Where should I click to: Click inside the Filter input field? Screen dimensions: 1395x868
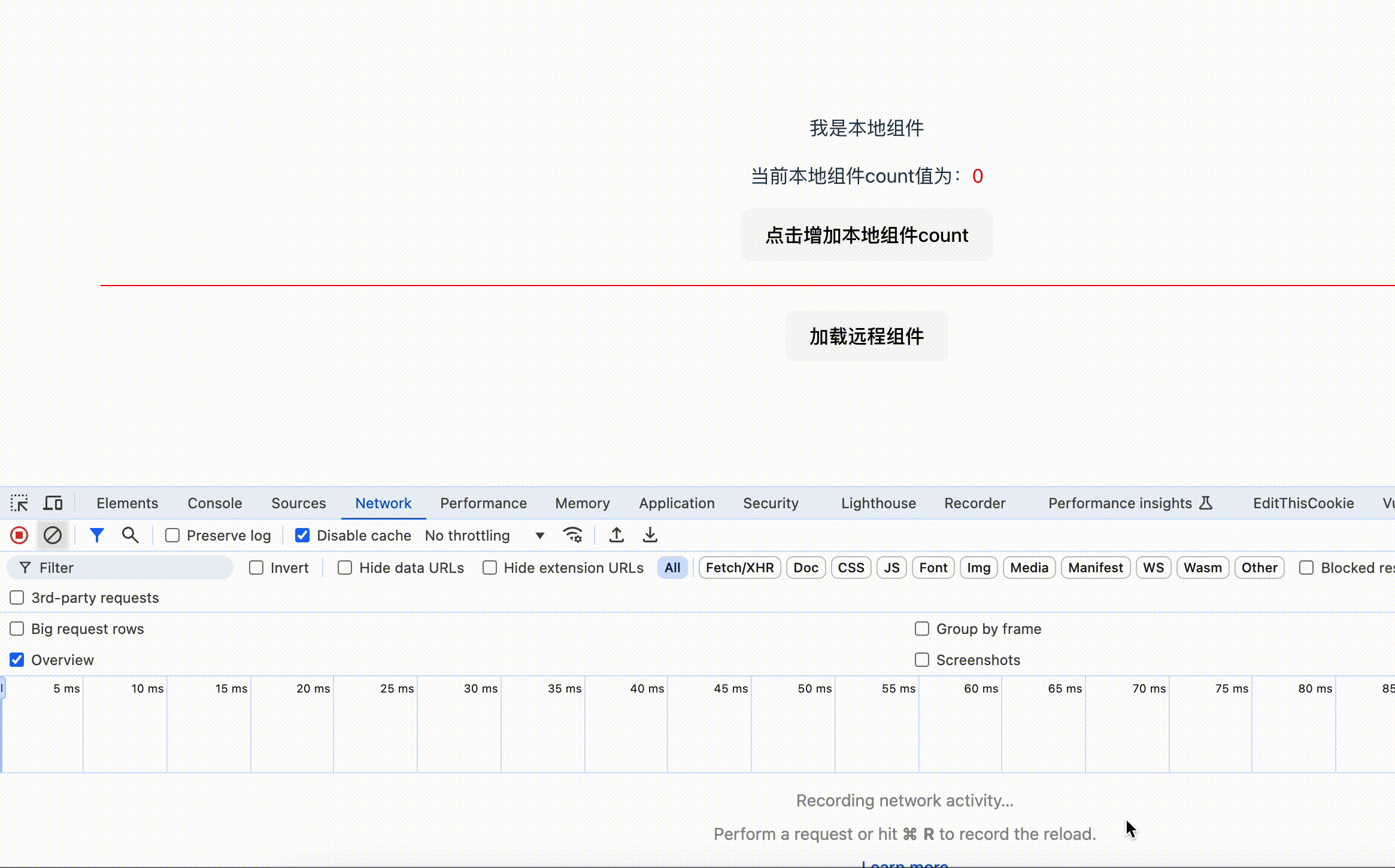(x=120, y=567)
